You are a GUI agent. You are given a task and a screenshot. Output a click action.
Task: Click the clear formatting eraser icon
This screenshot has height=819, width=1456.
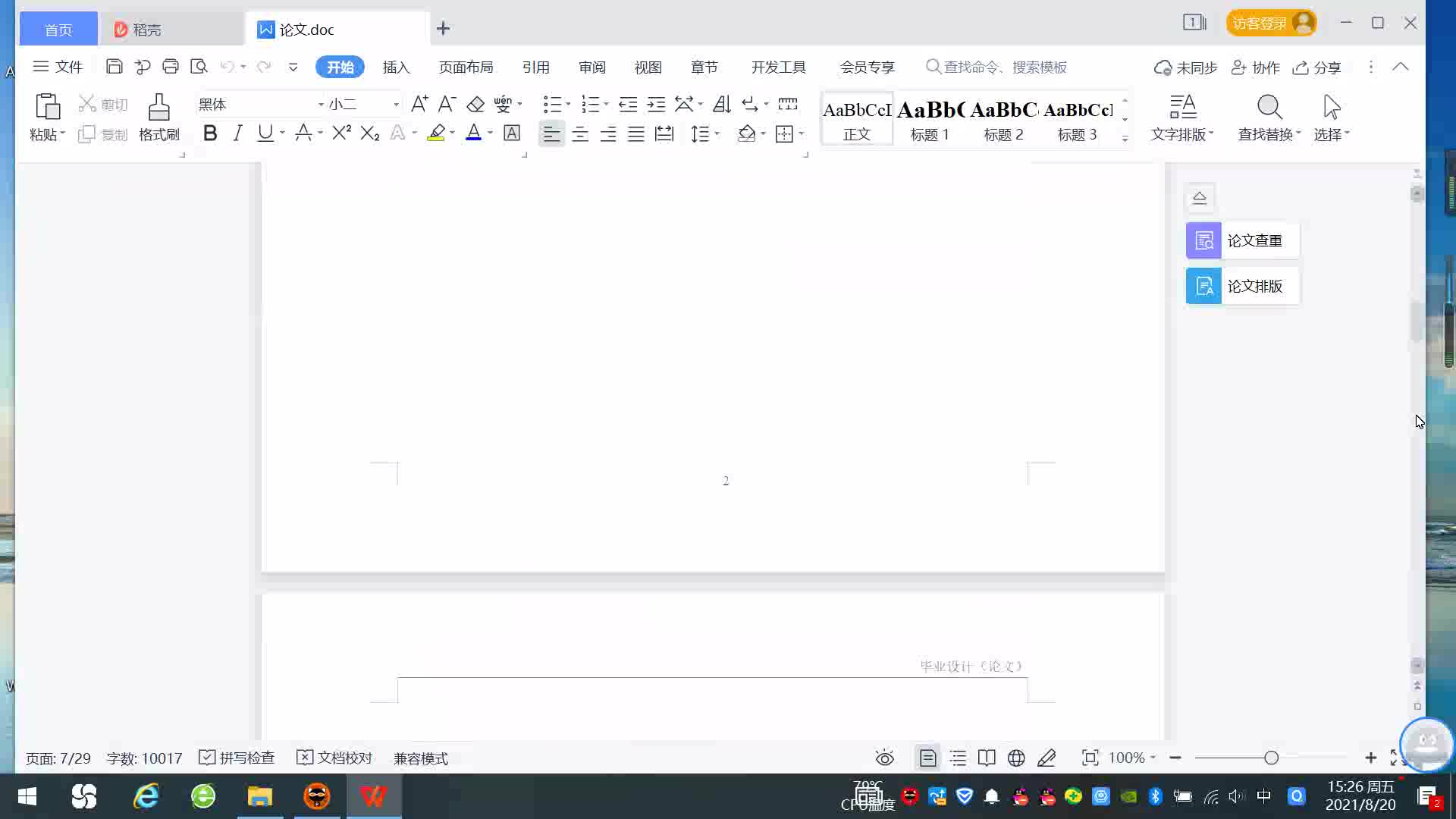(x=475, y=104)
